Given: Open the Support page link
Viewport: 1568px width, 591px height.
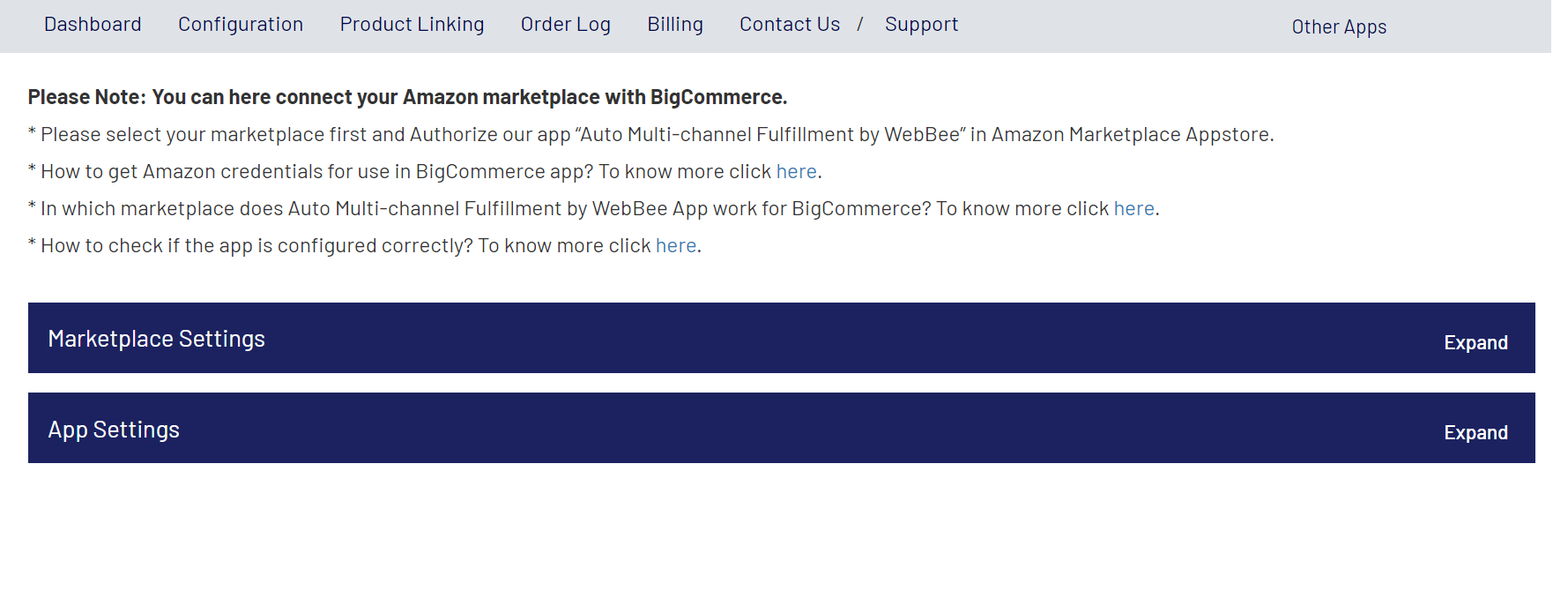Looking at the screenshot, I should click(x=921, y=25).
